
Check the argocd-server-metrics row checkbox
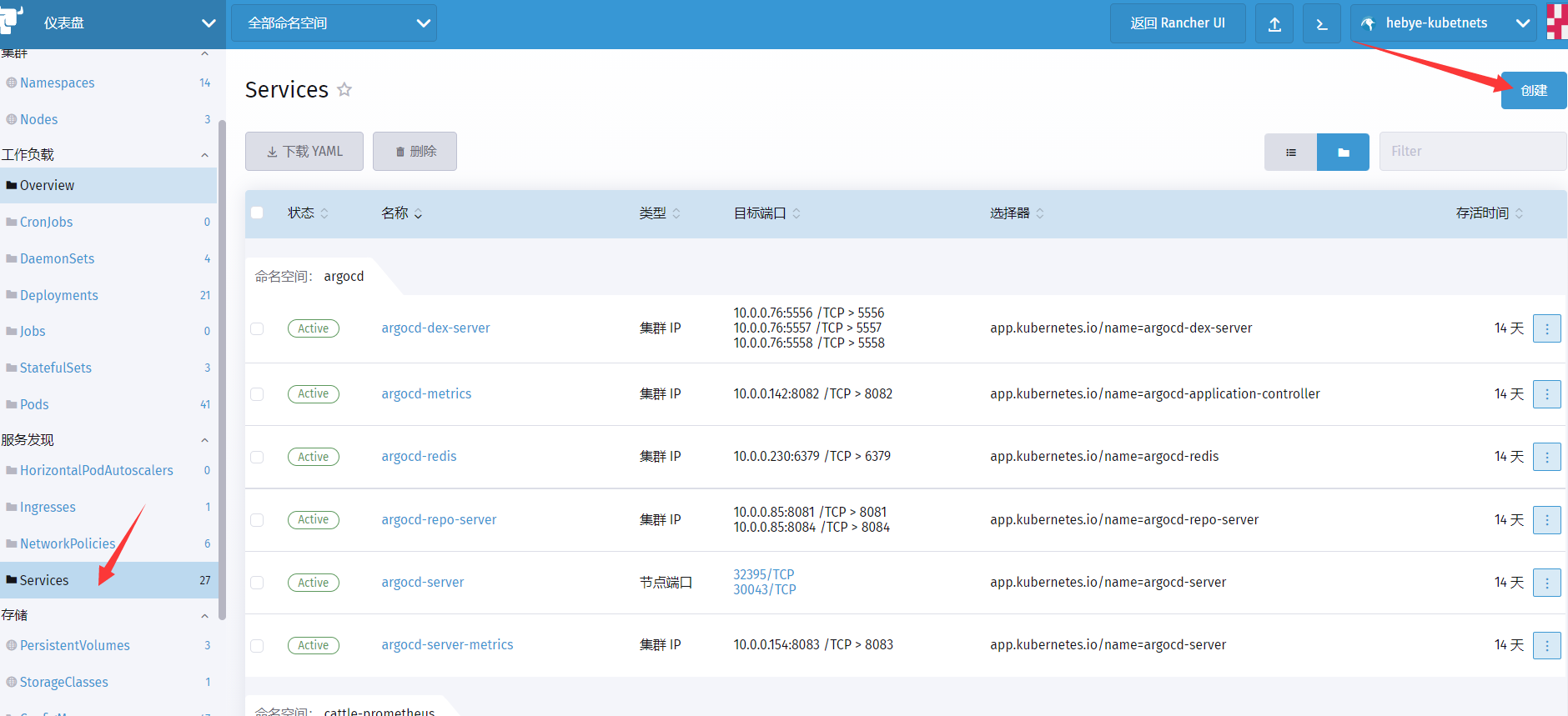pyautogui.click(x=257, y=645)
